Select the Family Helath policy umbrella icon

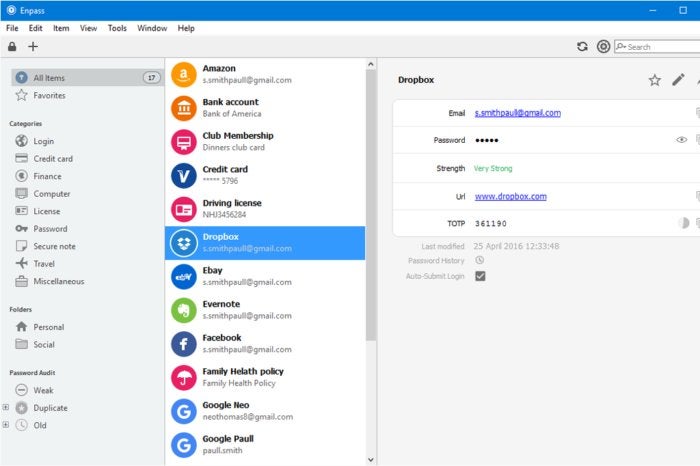click(x=183, y=378)
